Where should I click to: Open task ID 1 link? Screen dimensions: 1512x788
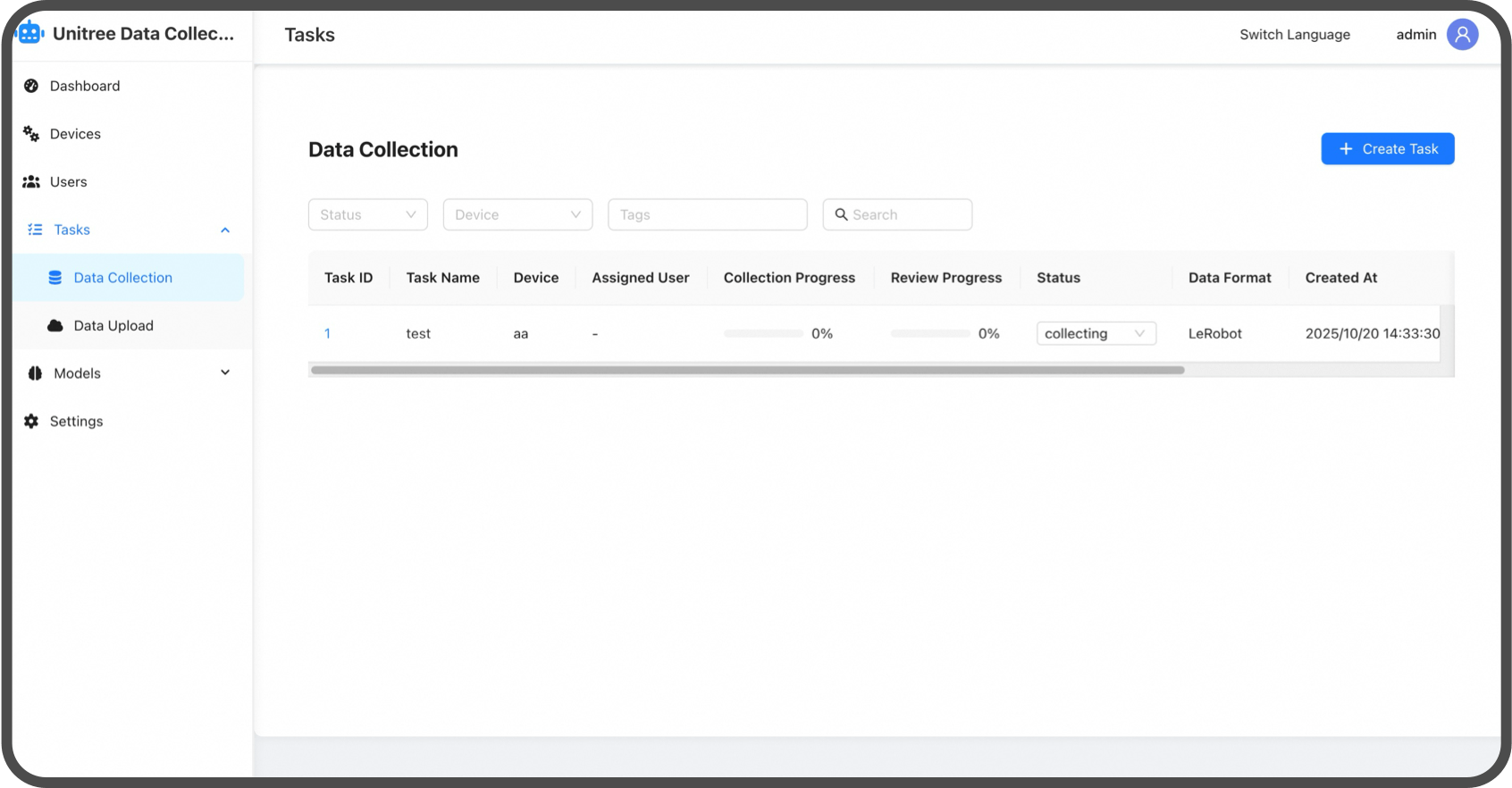click(x=328, y=334)
